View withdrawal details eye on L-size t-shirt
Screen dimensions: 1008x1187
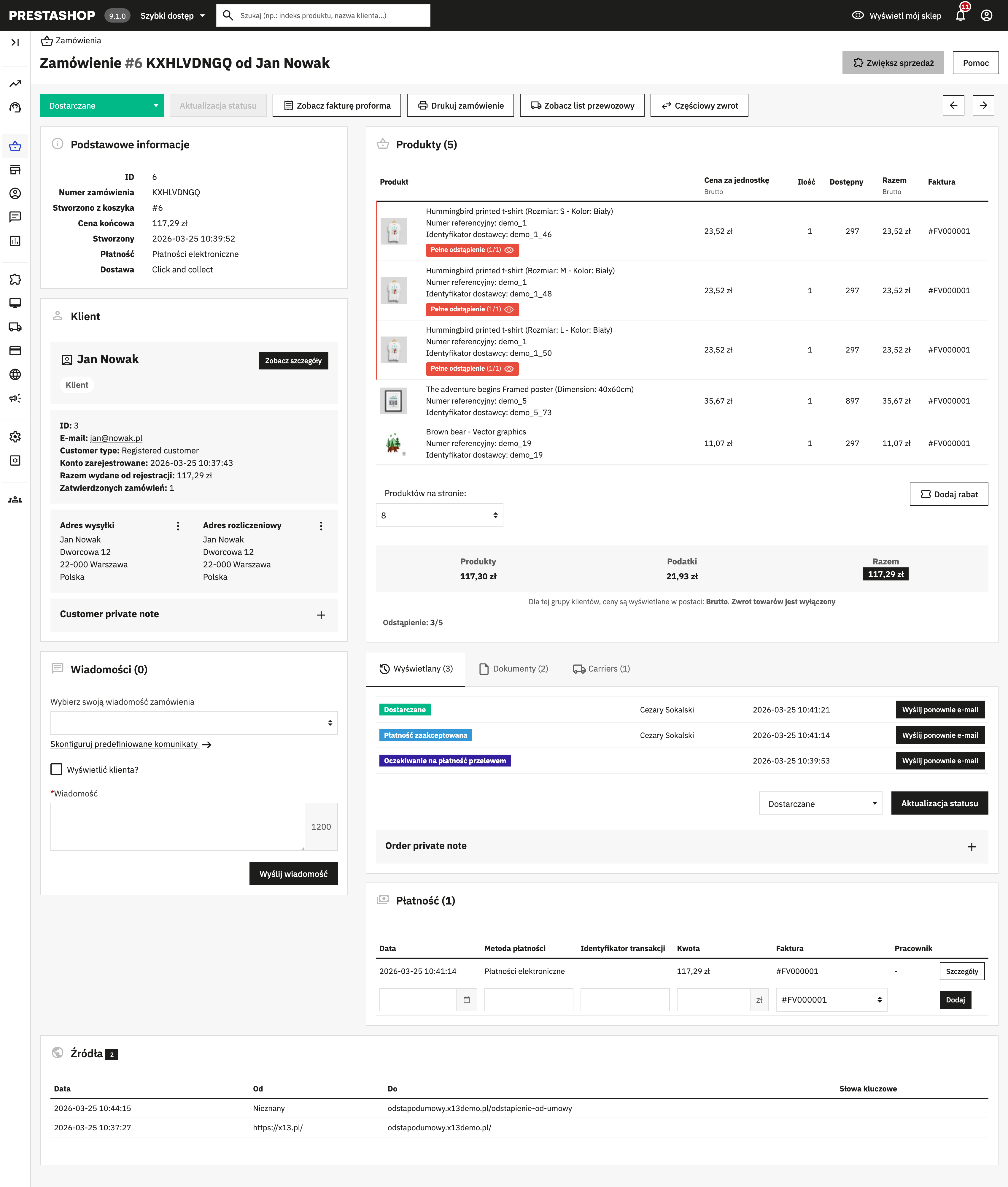click(509, 369)
